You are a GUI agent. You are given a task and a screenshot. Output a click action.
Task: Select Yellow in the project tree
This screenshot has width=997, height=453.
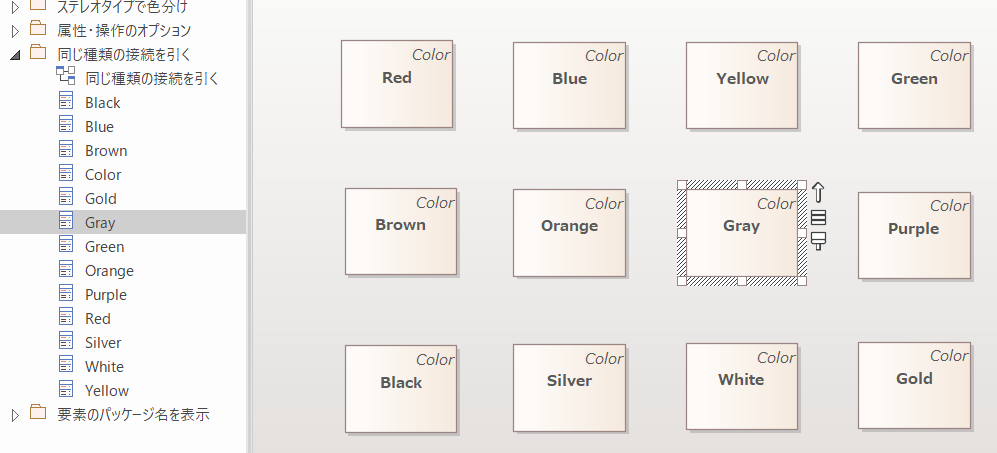coord(107,390)
